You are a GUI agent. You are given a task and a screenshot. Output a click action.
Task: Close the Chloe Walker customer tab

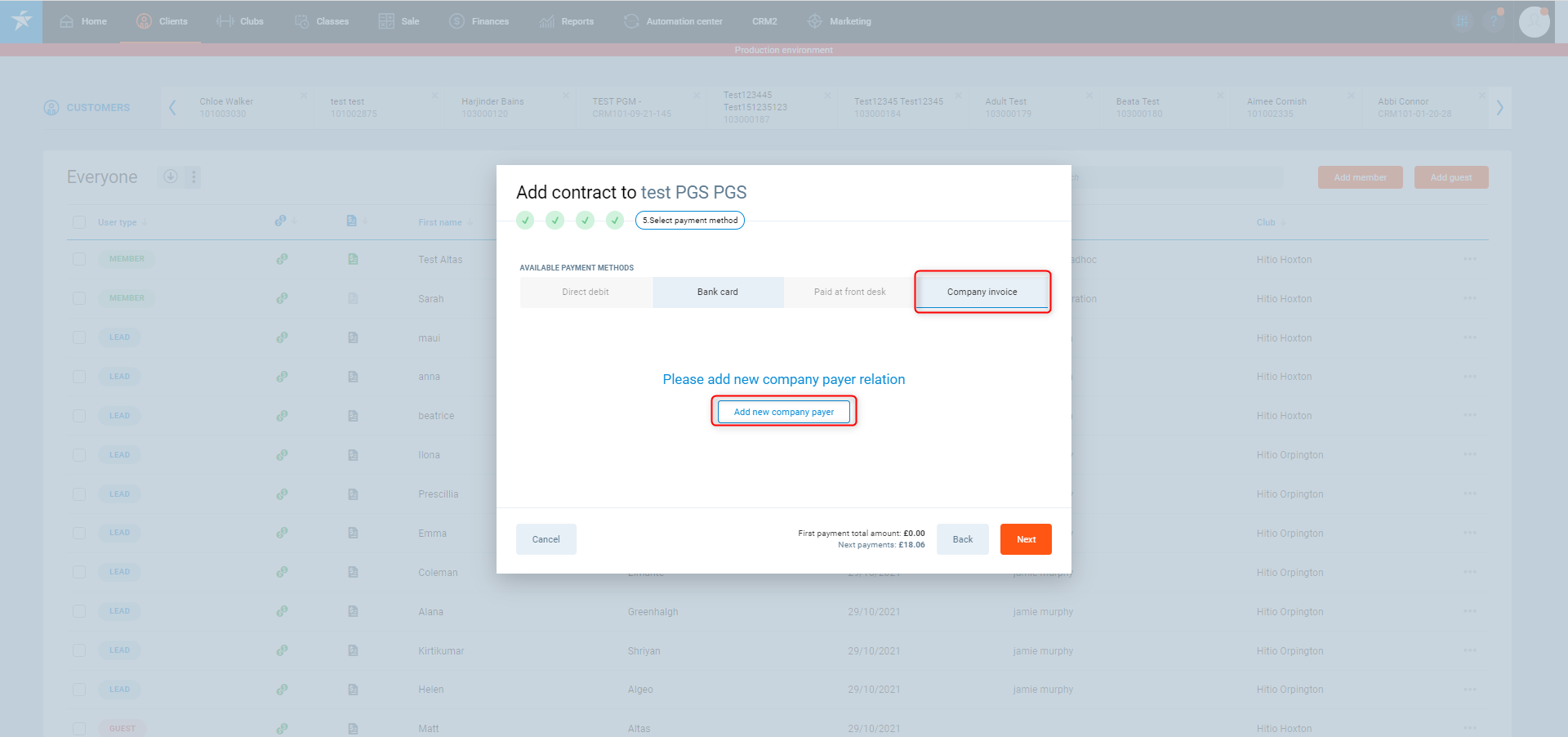coord(304,96)
